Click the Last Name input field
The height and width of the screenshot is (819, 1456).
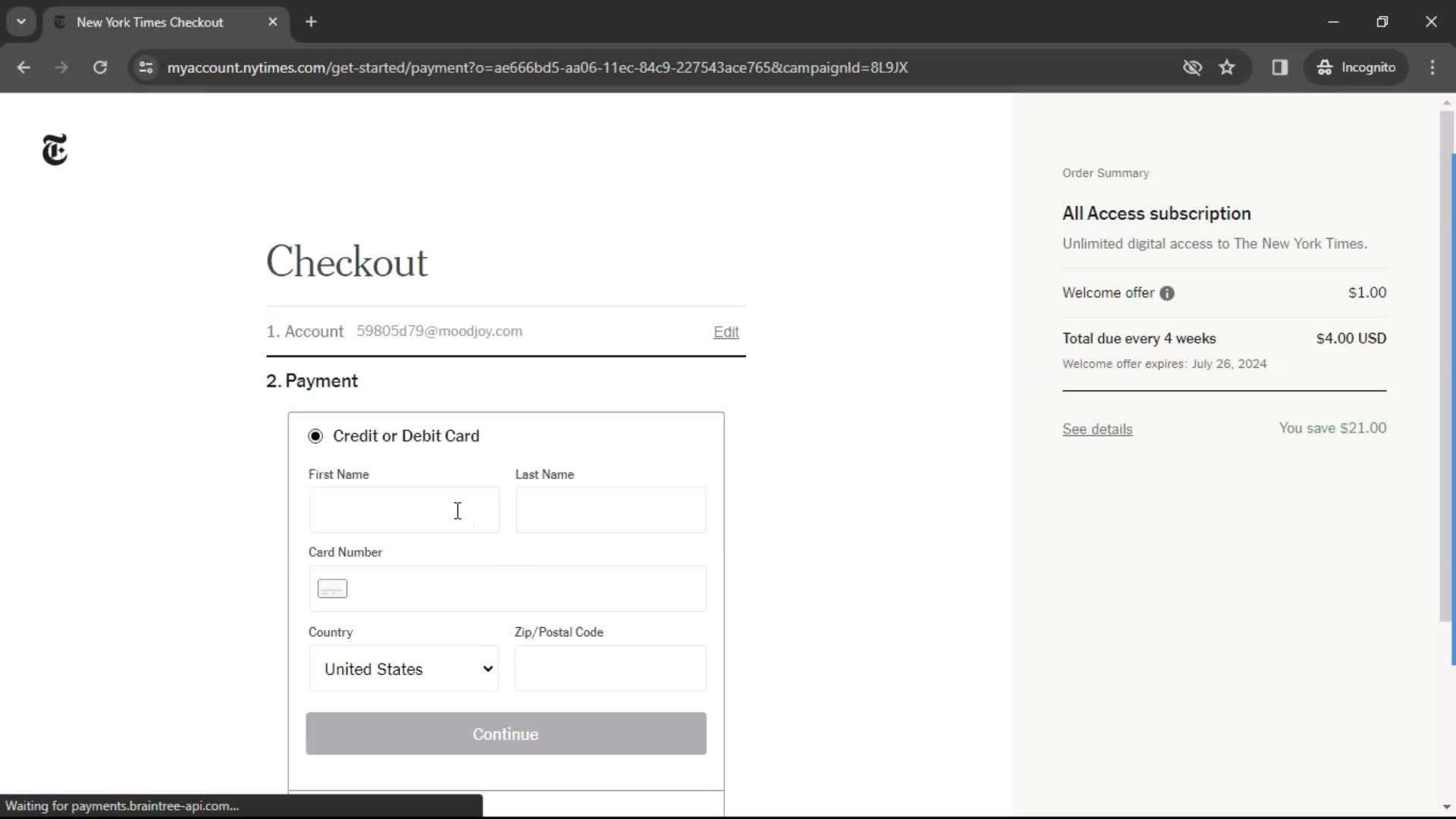pos(610,510)
